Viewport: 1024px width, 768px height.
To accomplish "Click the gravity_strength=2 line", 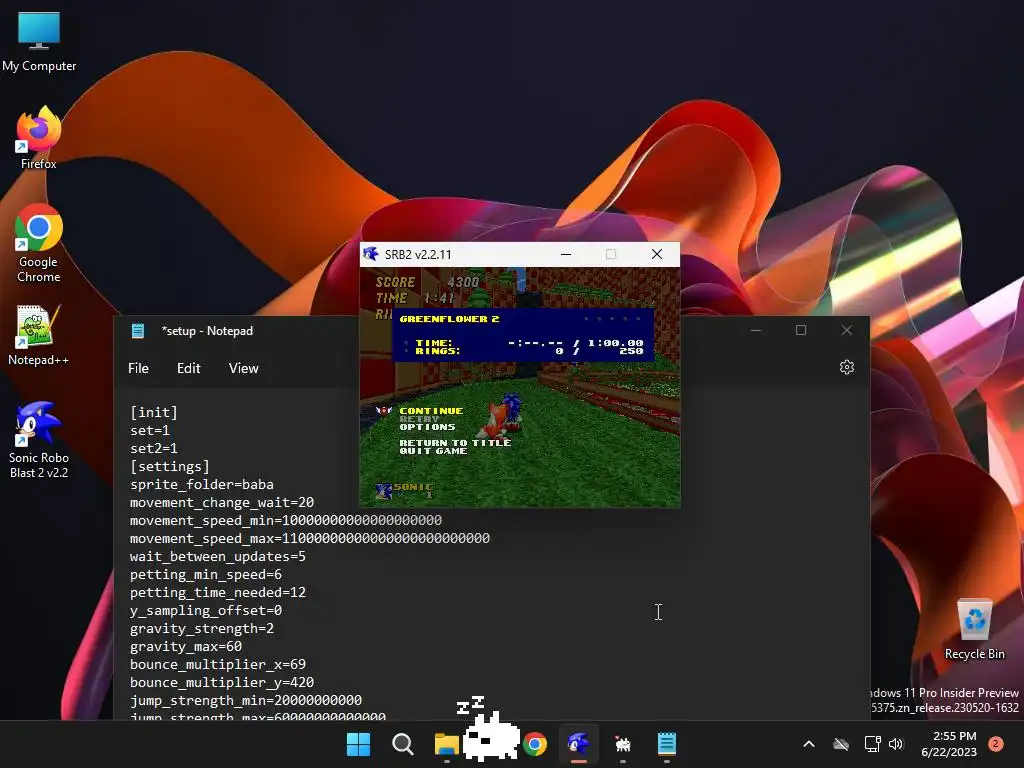I will click(x=202, y=628).
